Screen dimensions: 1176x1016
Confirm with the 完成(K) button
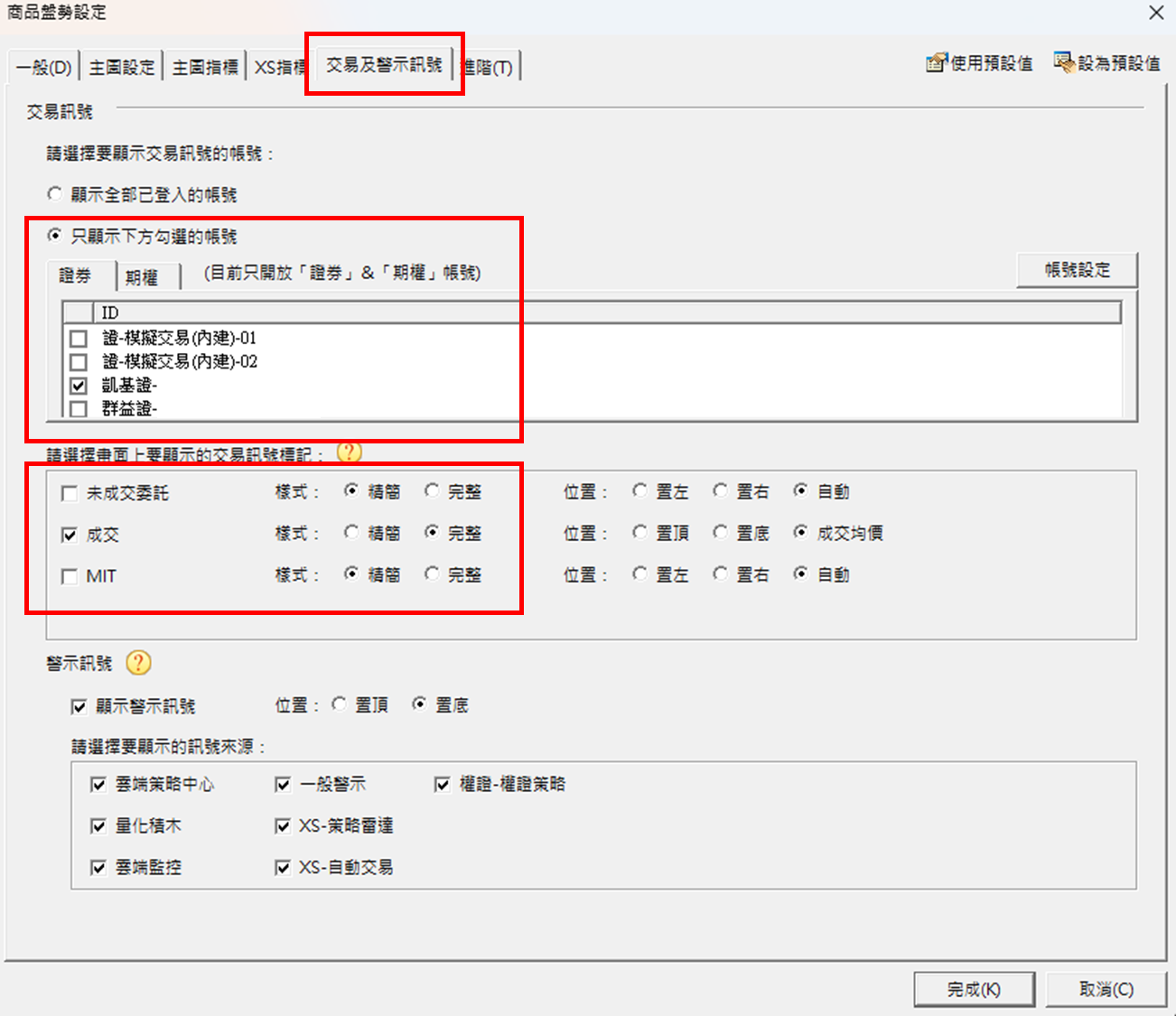click(x=974, y=989)
